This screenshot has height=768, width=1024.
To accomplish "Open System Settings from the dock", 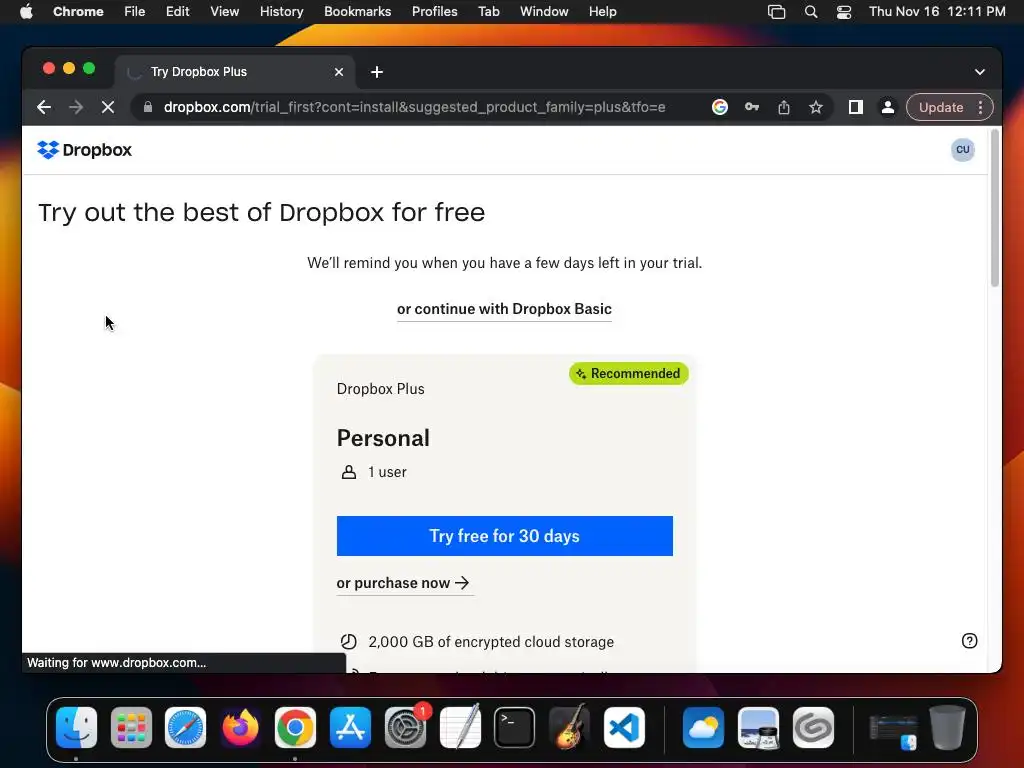I will [405, 728].
